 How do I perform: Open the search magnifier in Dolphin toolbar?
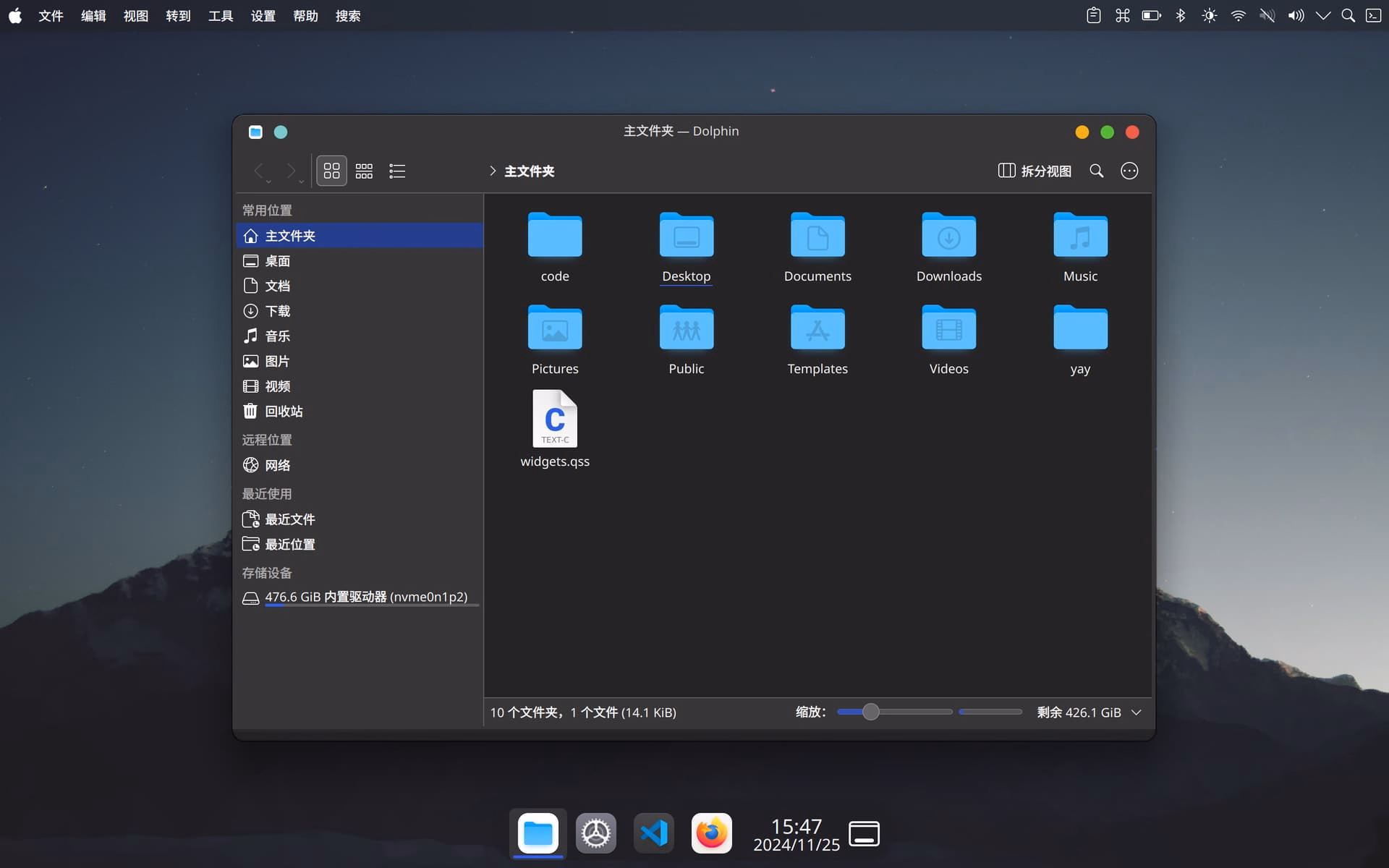tap(1097, 171)
